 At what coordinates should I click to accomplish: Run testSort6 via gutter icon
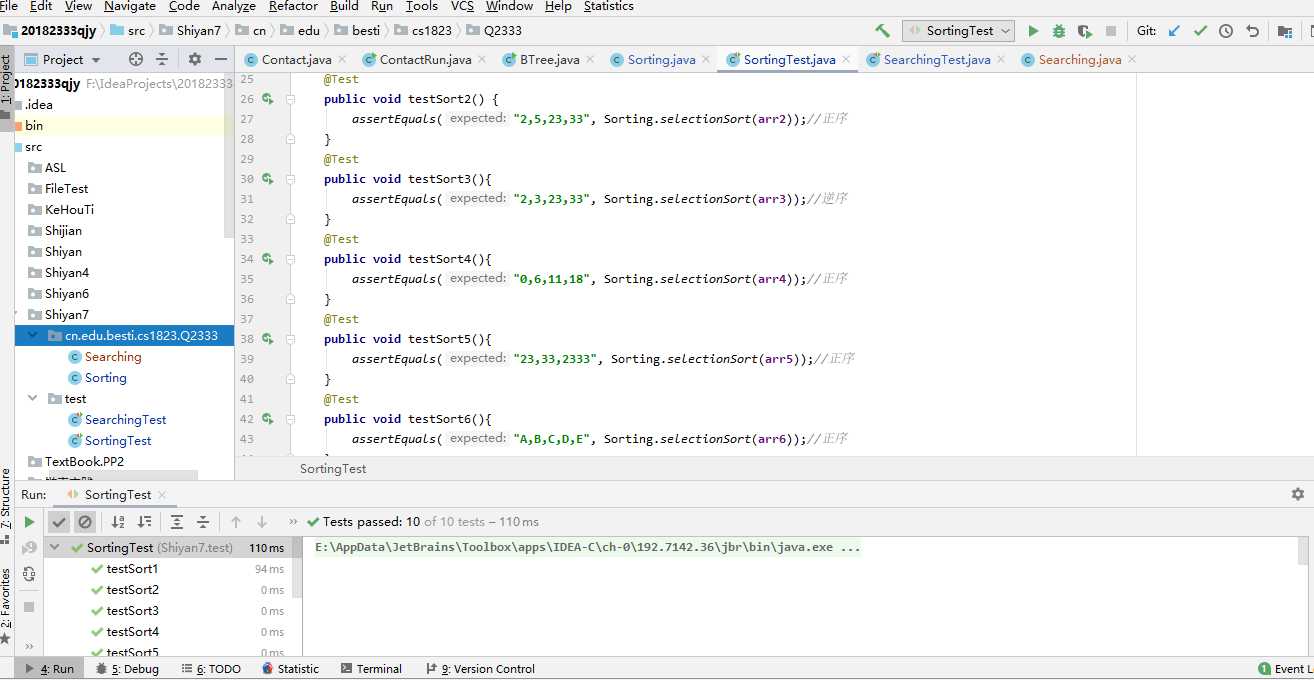268,419
